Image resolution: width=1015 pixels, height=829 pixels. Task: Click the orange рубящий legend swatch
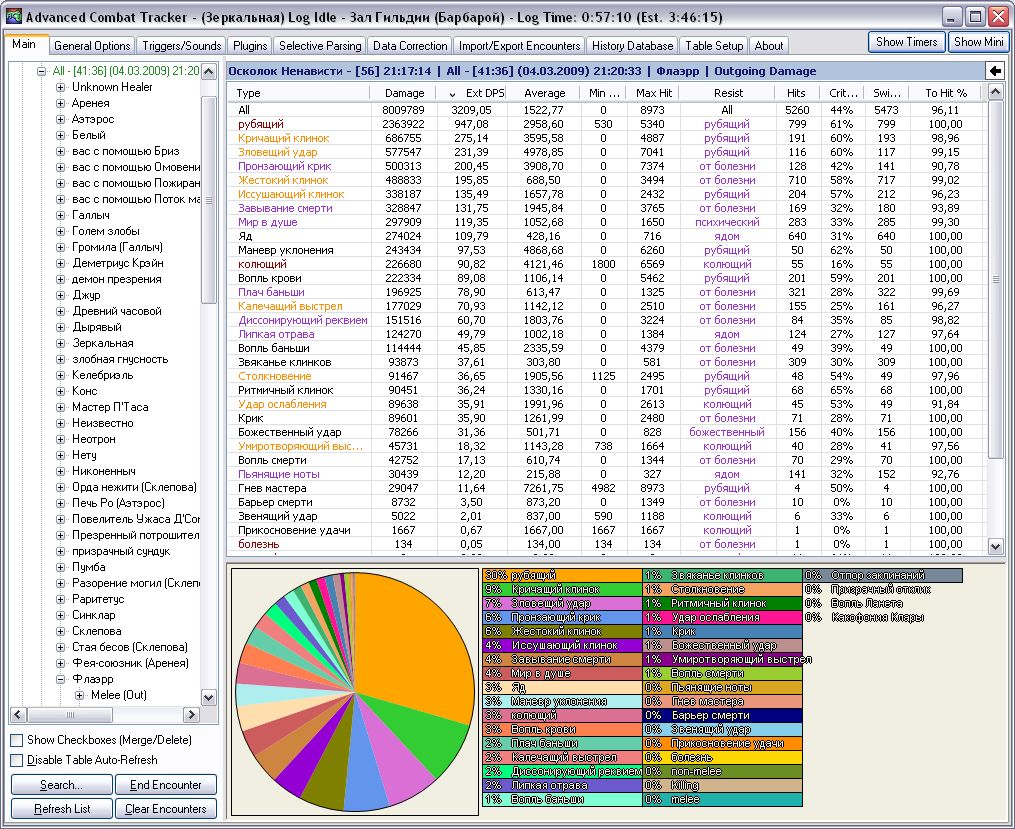(563, 575)
